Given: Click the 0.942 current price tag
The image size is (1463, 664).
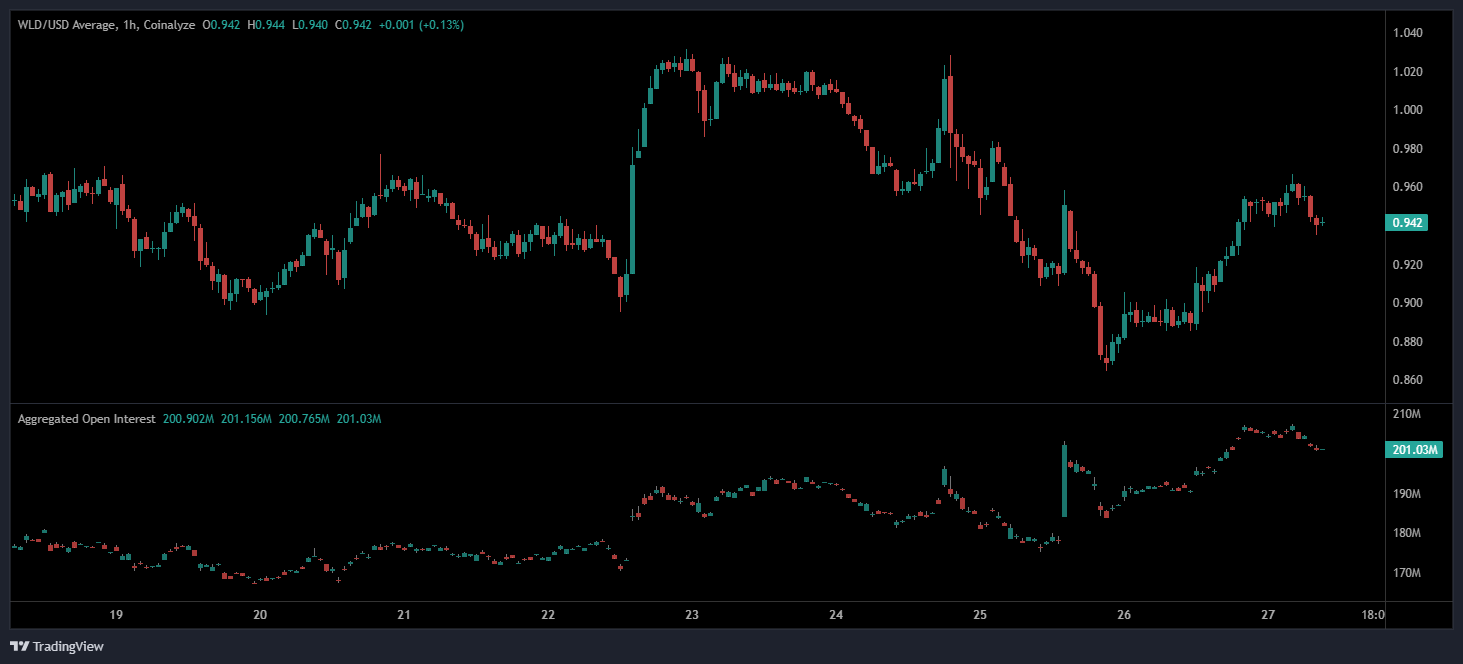Looking at the screenshot, I should 1406,223.
